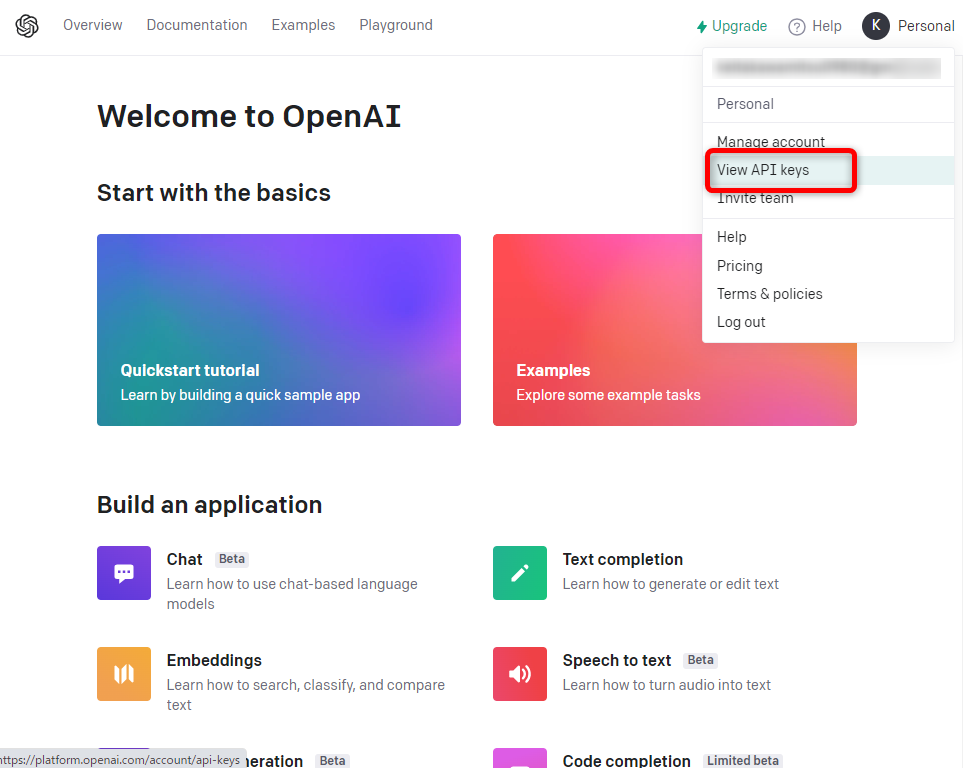Screen dimensions: 963x768
Task: Click 'Build an application' heading
Action: pos(209,505)
